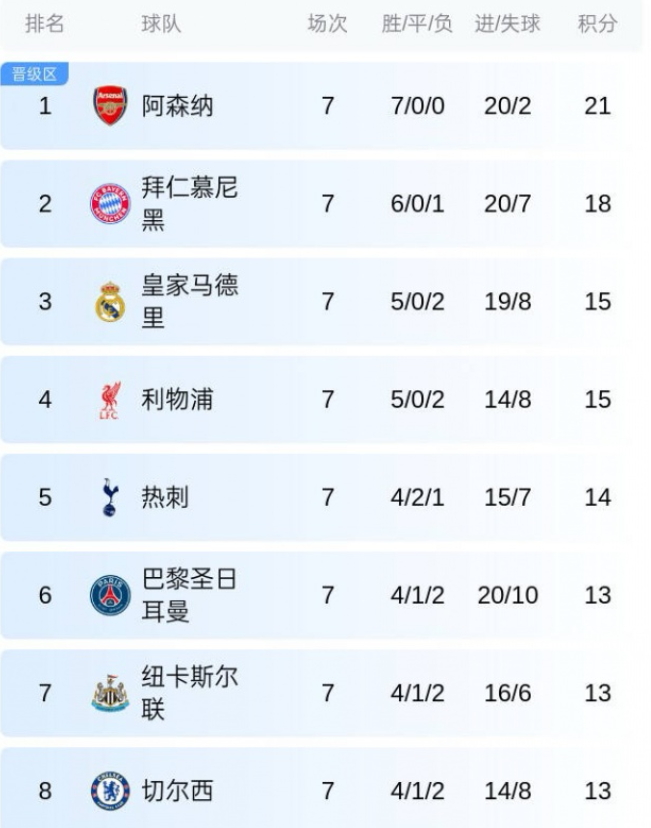Click the 排名 column header

coord(45,24)
